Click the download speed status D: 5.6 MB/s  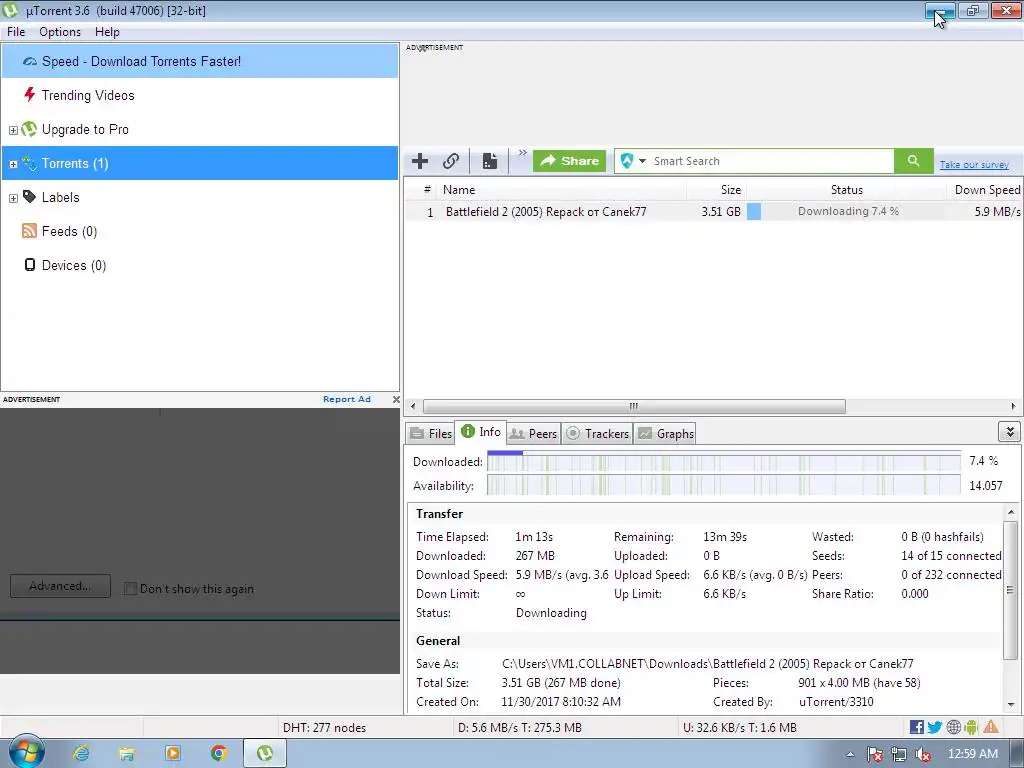point(520,728)
